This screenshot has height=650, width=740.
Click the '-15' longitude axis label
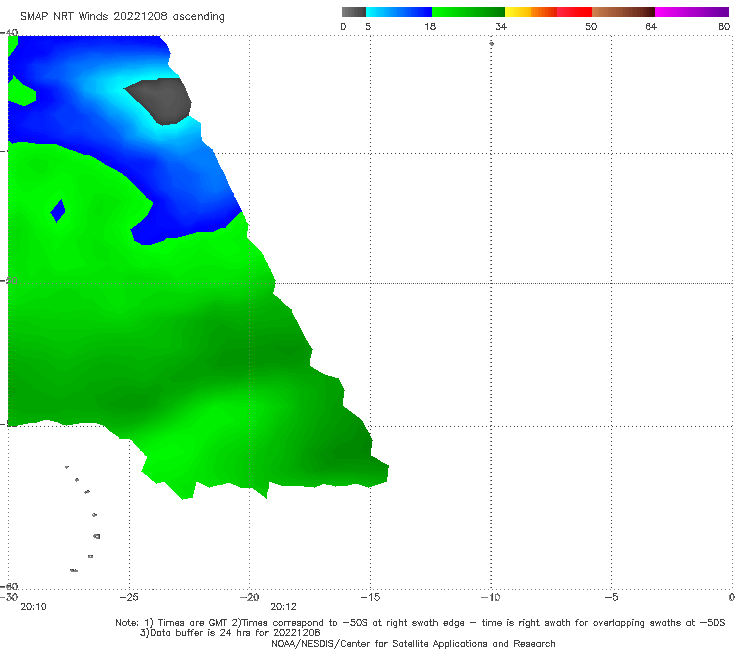click(370, 597)
